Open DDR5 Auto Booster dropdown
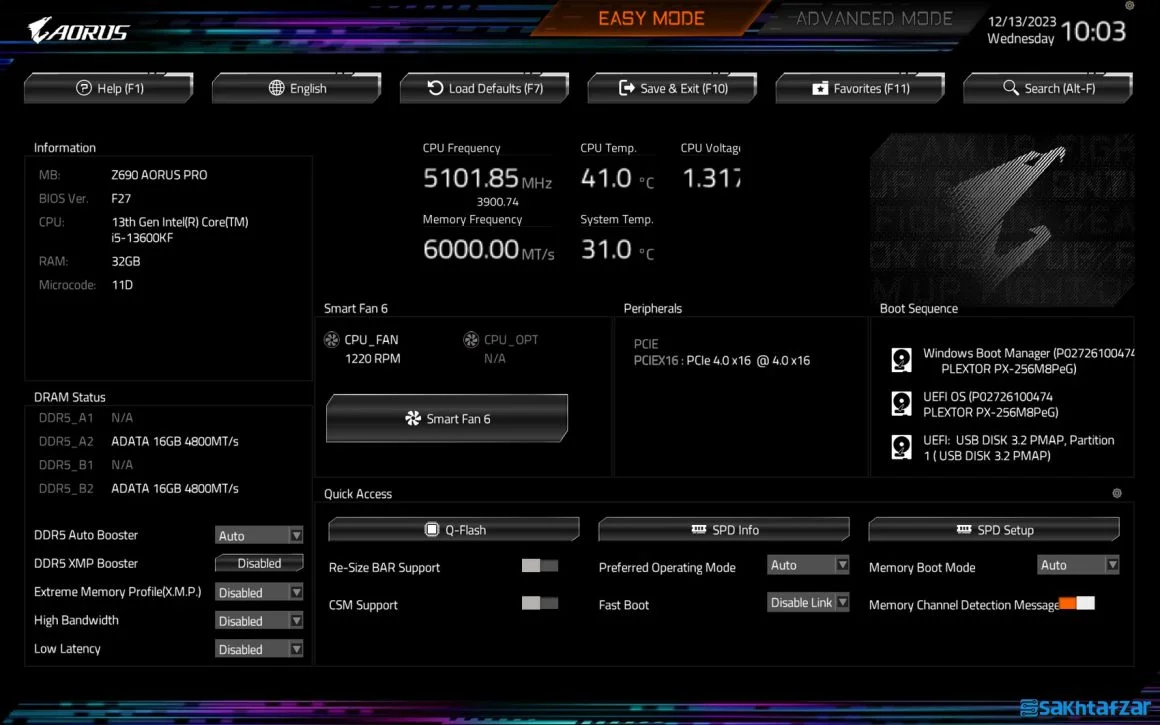1160x725 pixels. coord(259,535)
